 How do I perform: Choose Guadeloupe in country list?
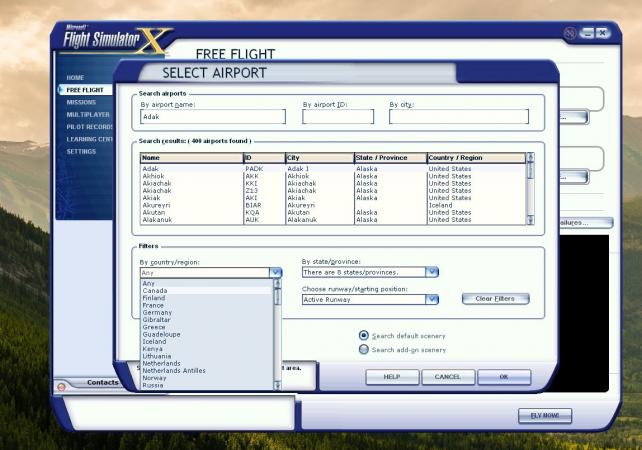(x=207, y=334)
